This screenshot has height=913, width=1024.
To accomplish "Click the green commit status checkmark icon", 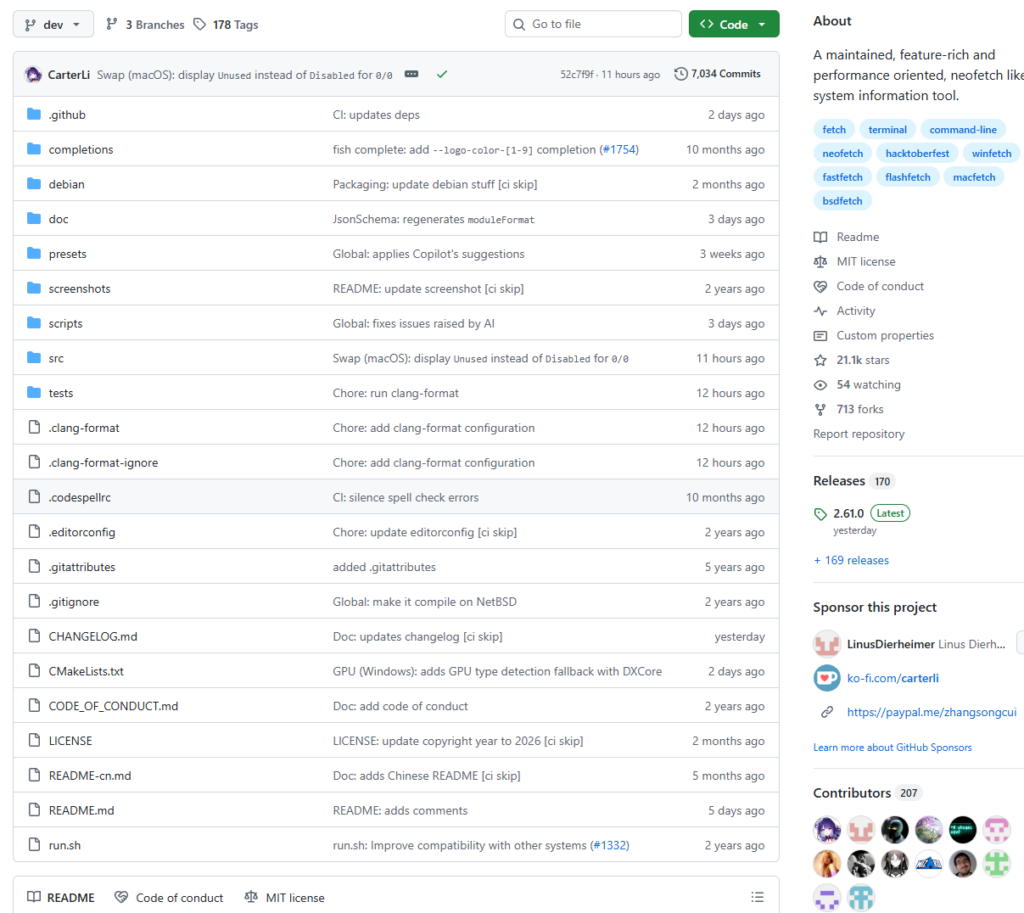I will [x=442, y=74].
